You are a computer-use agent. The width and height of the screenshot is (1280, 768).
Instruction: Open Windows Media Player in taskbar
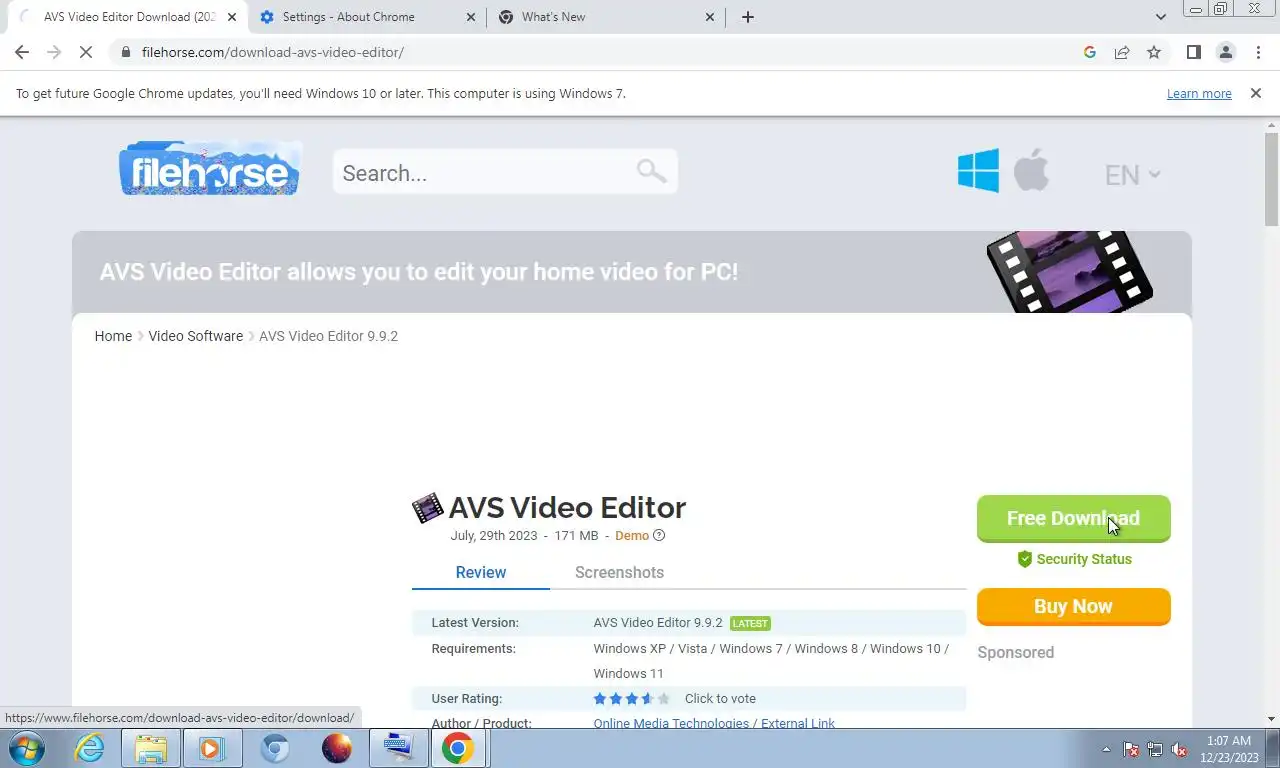point(211,748)
